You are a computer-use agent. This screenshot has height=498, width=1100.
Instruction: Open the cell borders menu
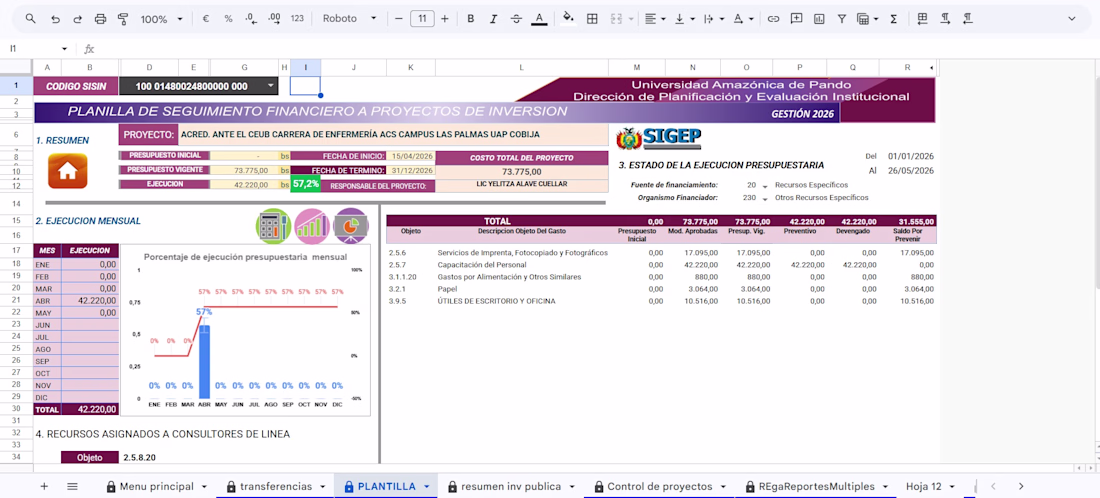[592, 19]
